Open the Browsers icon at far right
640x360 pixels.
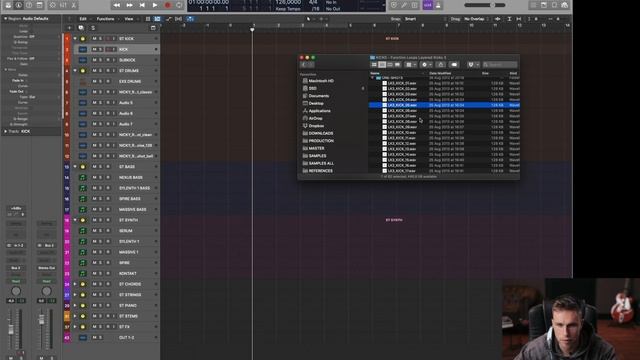[565, 5]
